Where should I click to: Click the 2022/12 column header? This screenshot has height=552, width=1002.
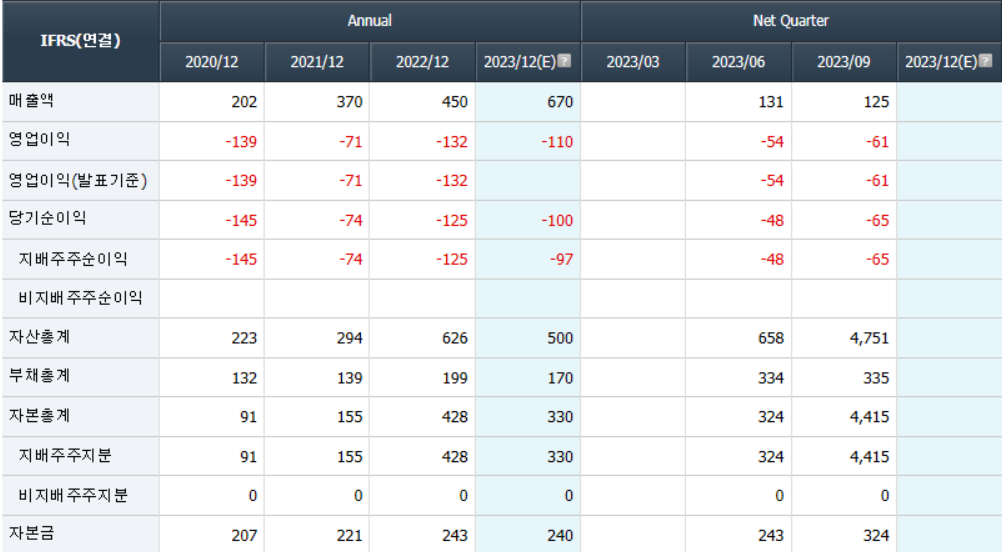pos(422,62)
